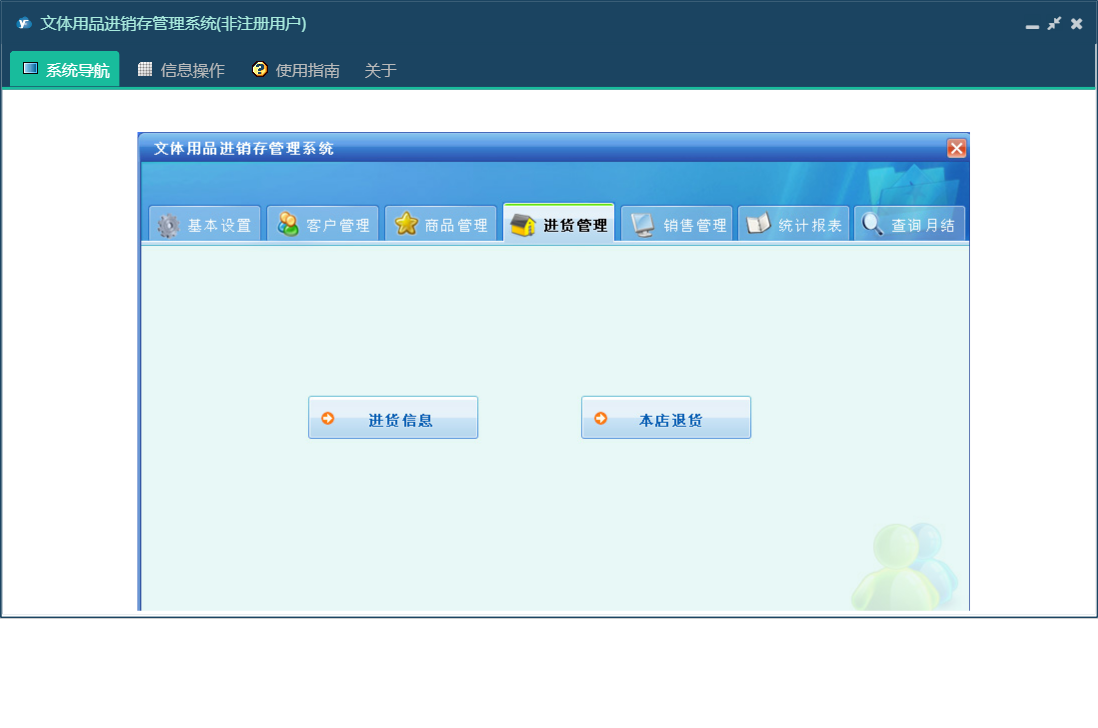
Task: Select the 系统导航 menu tab
Action: 65,69
